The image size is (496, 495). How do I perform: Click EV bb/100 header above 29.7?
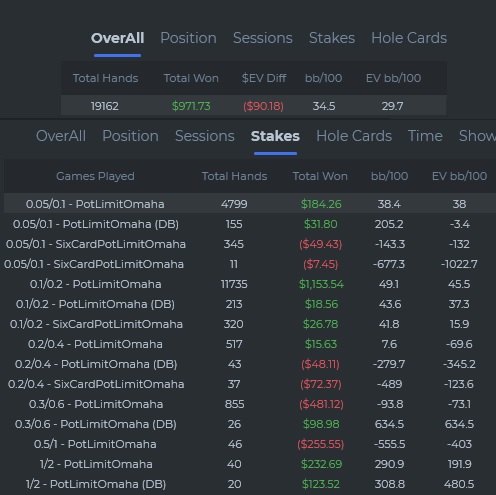(393, 78)
